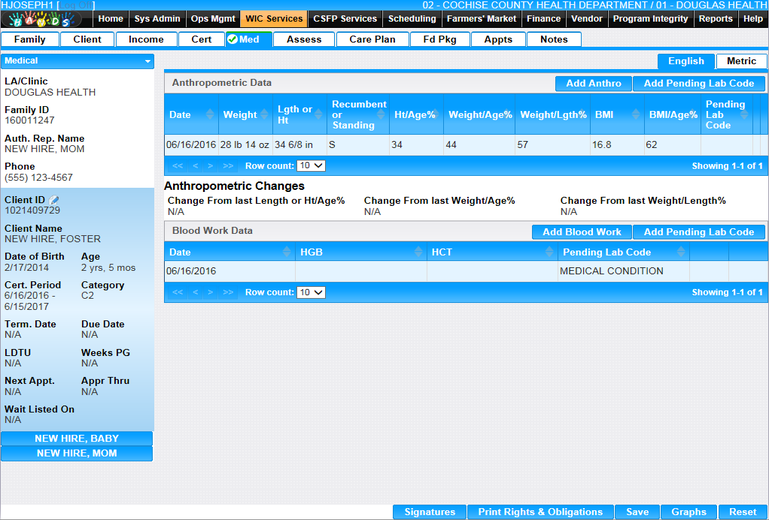
Task: Click the pencil icon beside Client ID
Action: pos(55,201)
